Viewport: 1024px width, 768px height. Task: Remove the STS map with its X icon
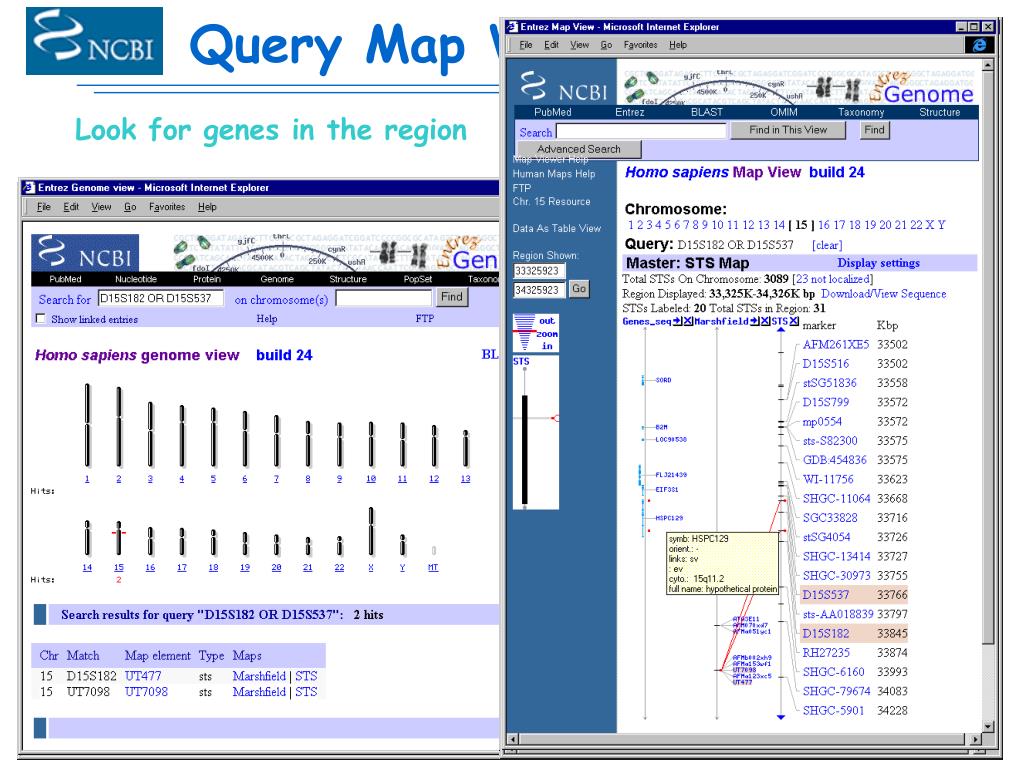point(794,321)
